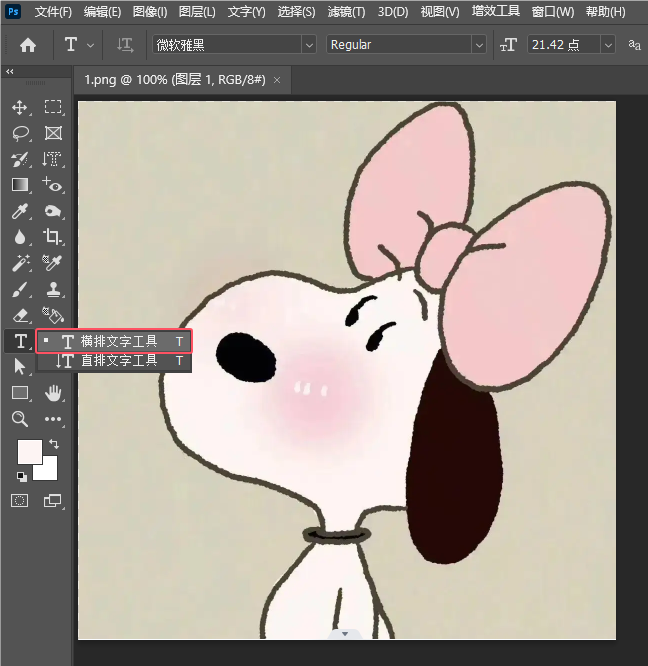Open the 视图(V) menu

point(440,11)
